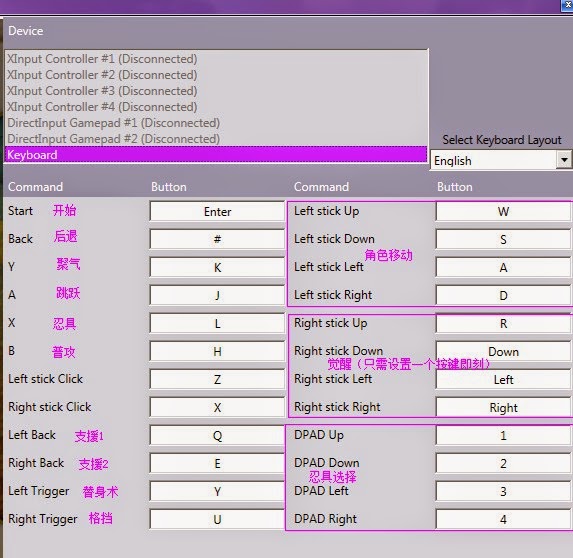This screenshot has height=558, width=573.
Task: Click the DPAD Up field showing 1
Action: 504,435
